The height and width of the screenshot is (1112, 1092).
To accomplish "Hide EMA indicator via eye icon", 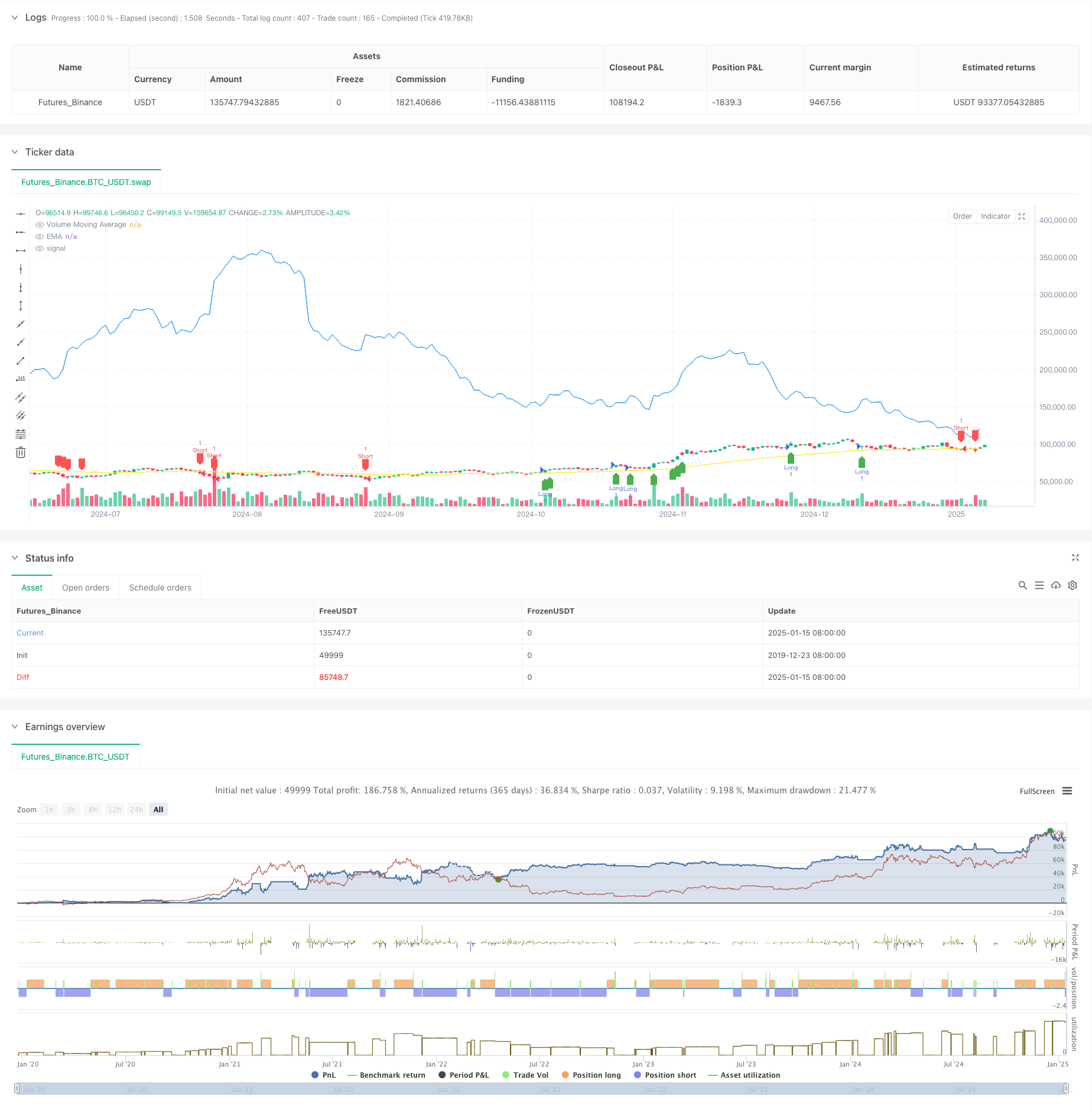I will point(40,236).
